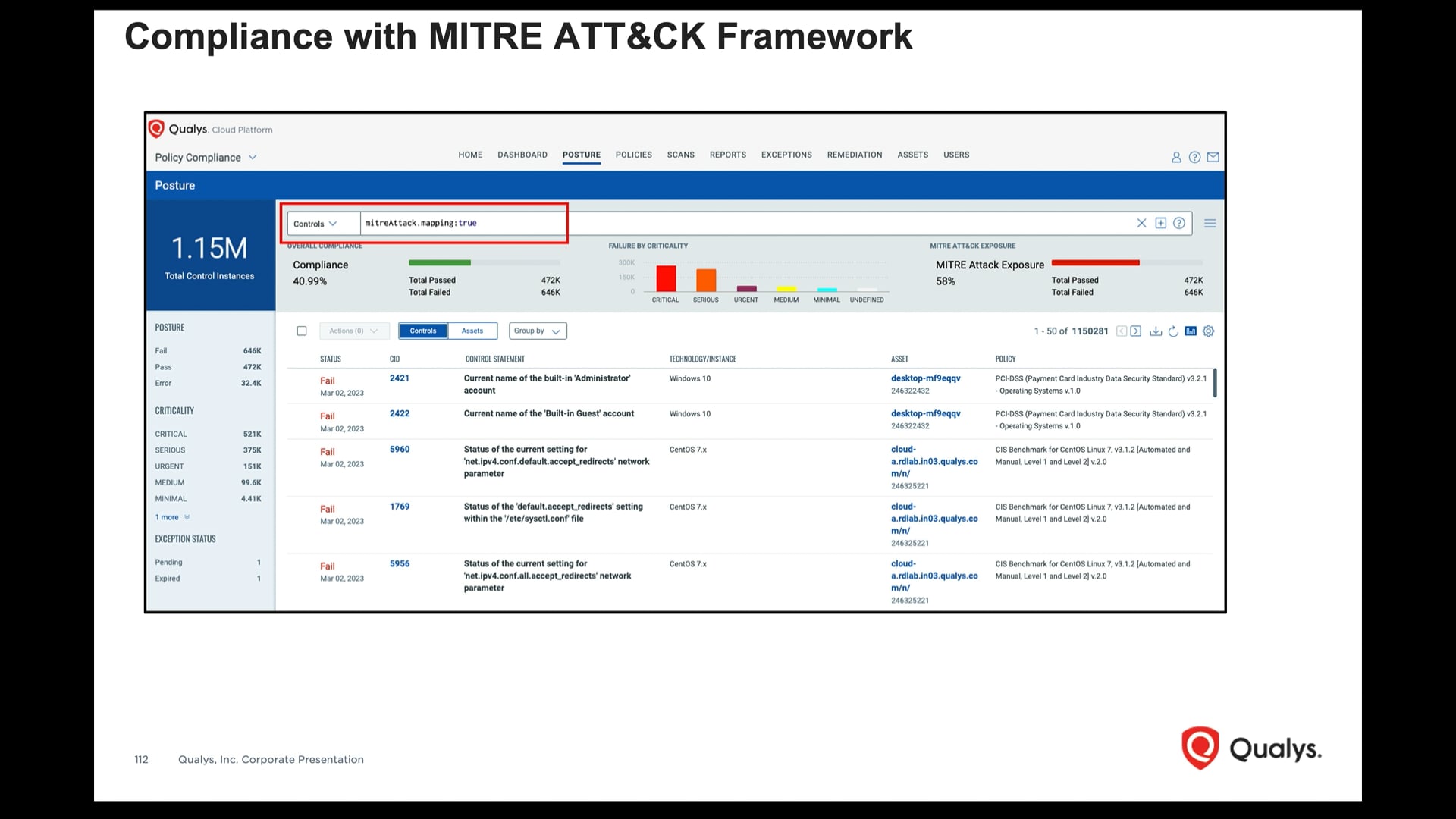1456x819 pixels.
Task: Open the REMEDIATION menu item
Action: coord(854,155)
